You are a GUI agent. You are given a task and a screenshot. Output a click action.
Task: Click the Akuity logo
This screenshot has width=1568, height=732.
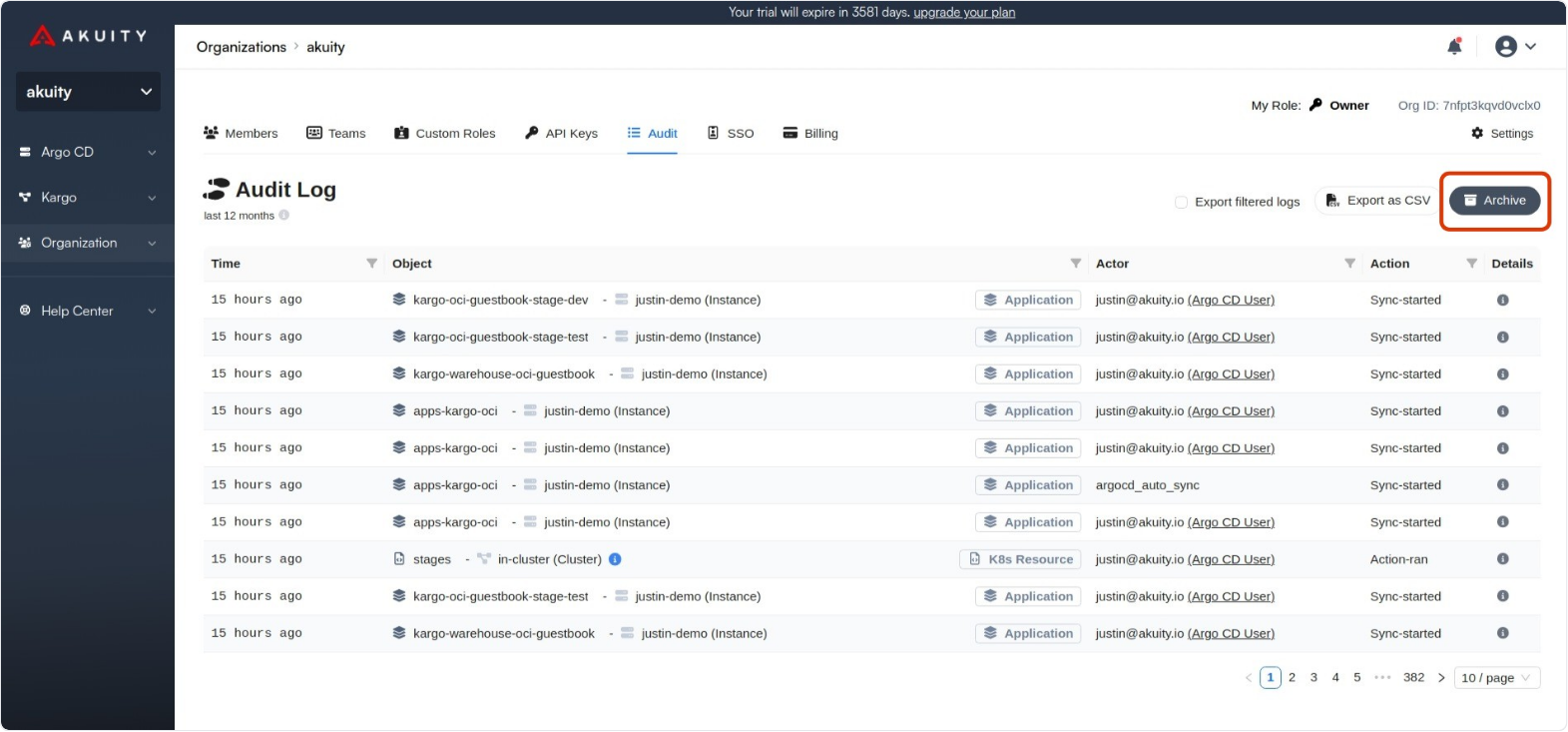(88, 37)
